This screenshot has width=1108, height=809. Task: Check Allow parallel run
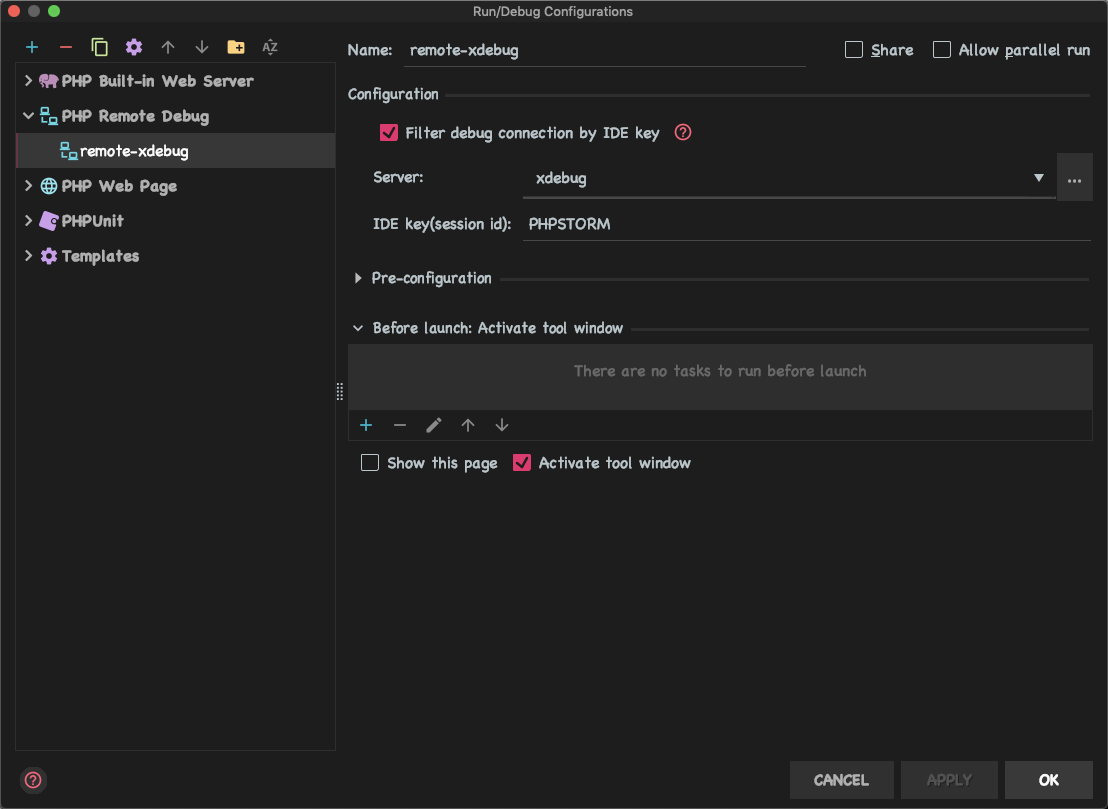[x=942, y=50]
